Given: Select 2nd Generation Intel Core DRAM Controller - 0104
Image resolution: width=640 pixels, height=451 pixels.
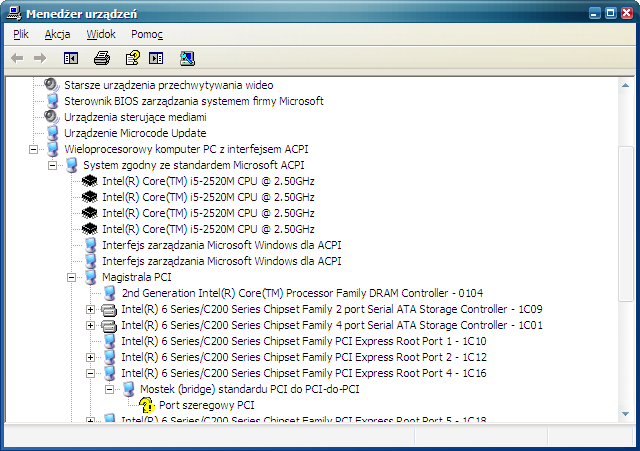Looking at the screenshot, I should click(302, 293).
